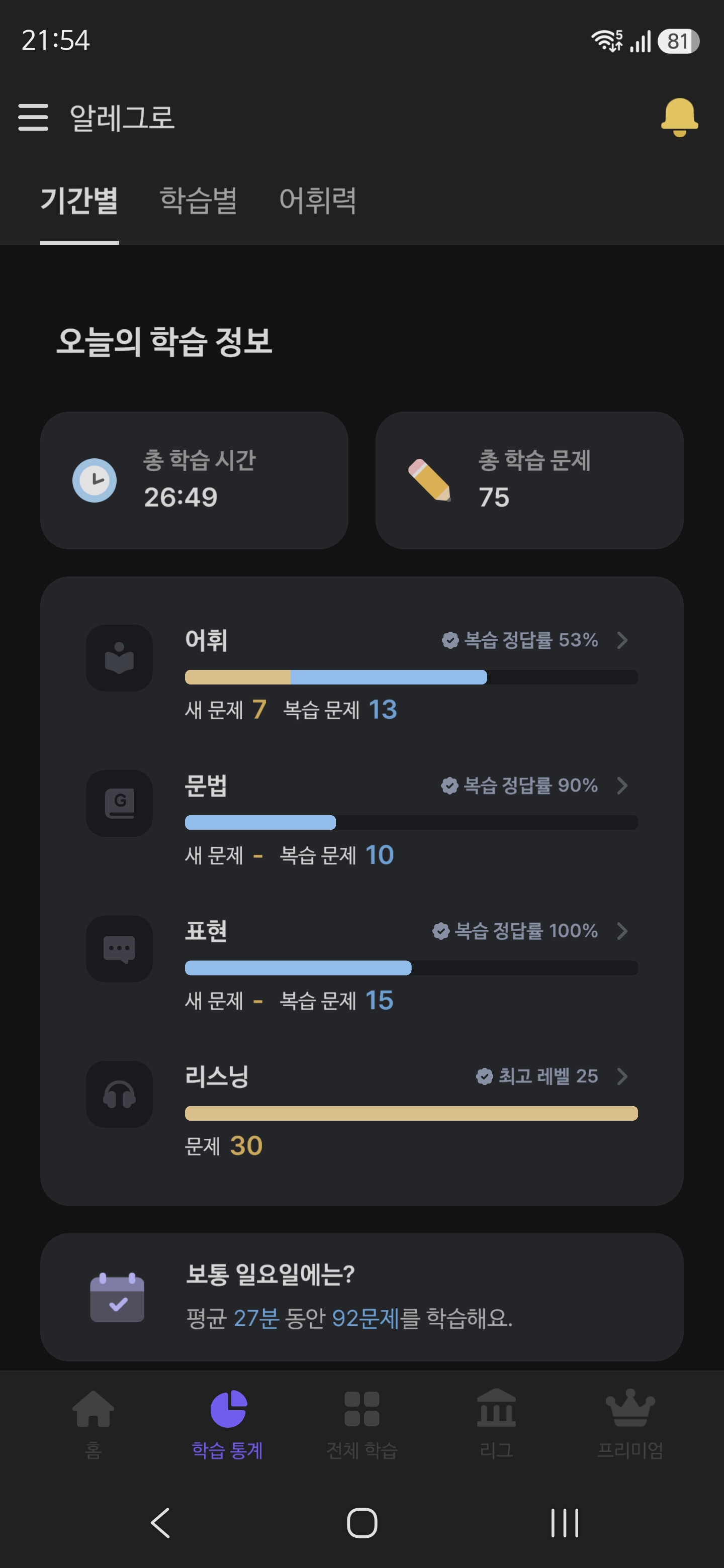Switch to the 어휘력 tab
Viewport: 724px width, 1568px height.
click(318, 200)
